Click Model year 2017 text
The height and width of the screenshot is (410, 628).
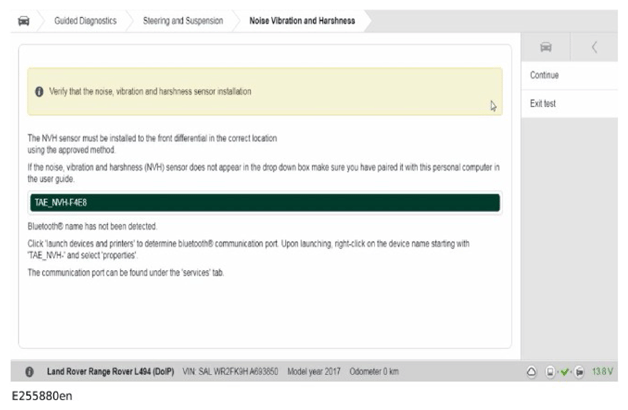(314, 372)
